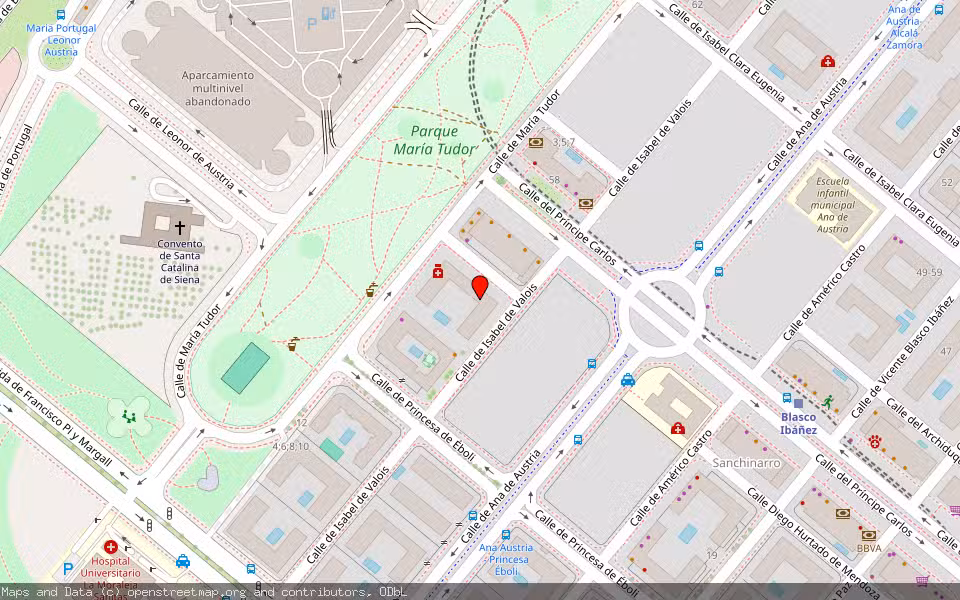
Task: Click Convento de Santa Catalina de Siena label
Action: [x=180, y=261]
